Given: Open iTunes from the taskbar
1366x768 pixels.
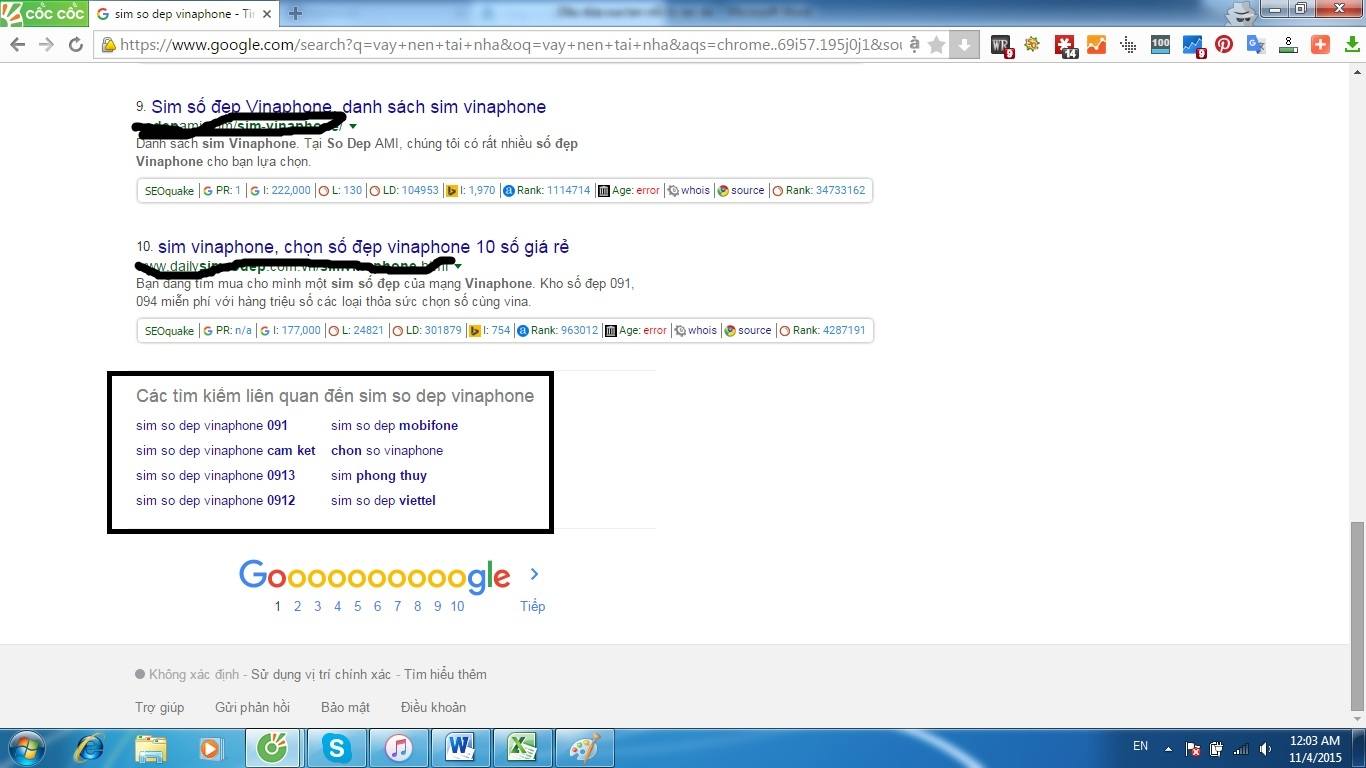Looking at the screenshot, I should (x=398, y=748).
